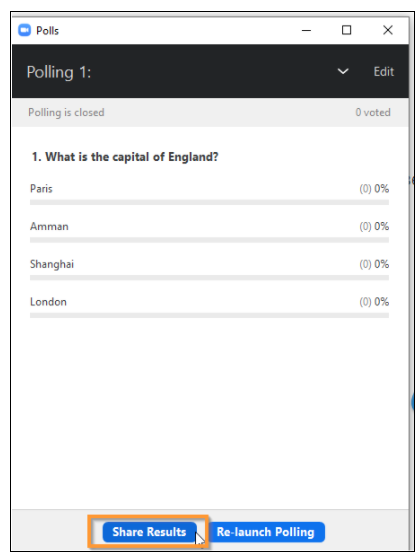The height and width of the screenshot is (559, 419).
Task: Click the London result progress bar
Action: 209,316
